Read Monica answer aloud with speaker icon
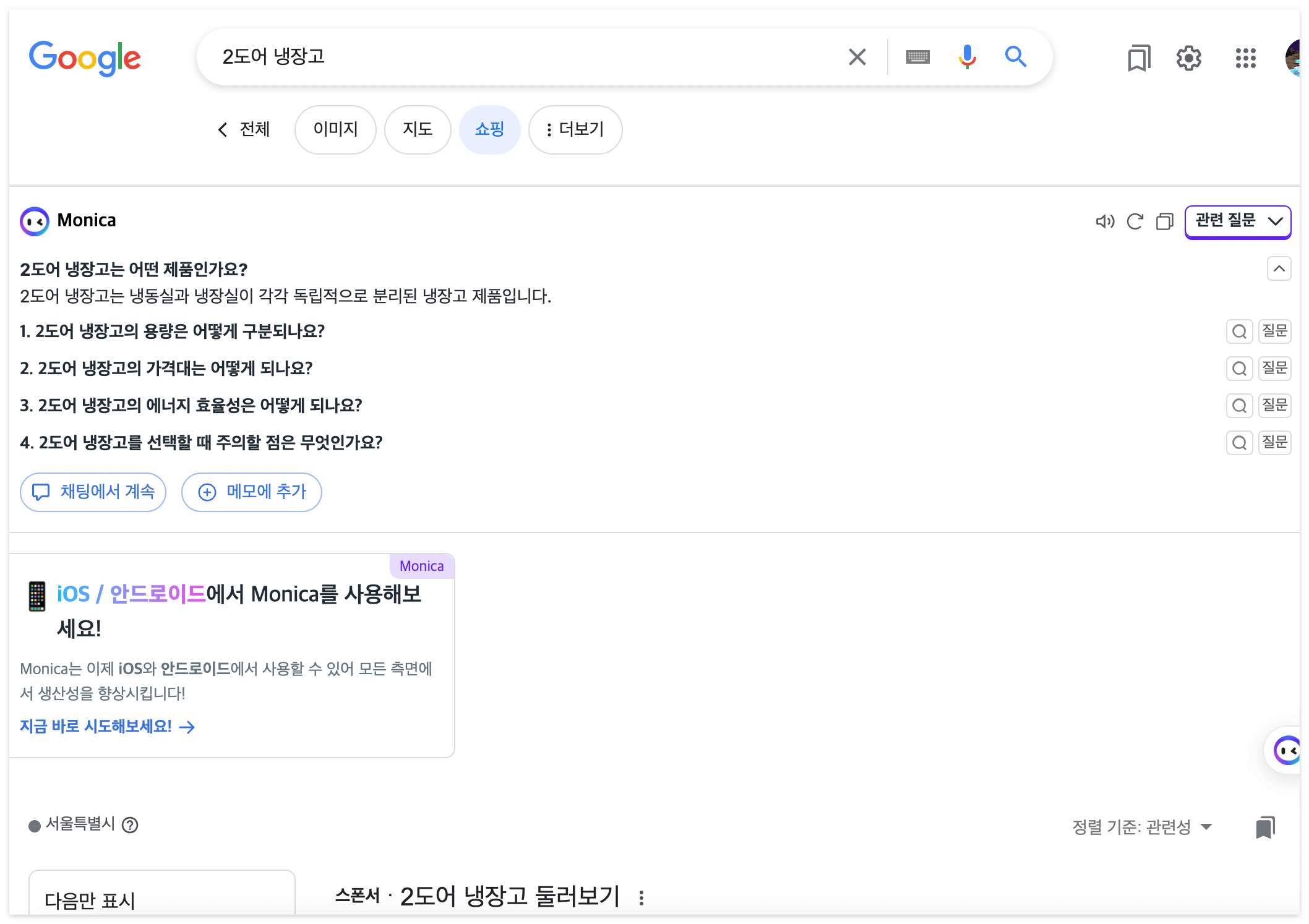Image resolution: width=1309 pixels, height=924 pixels. click(1105, 221)
